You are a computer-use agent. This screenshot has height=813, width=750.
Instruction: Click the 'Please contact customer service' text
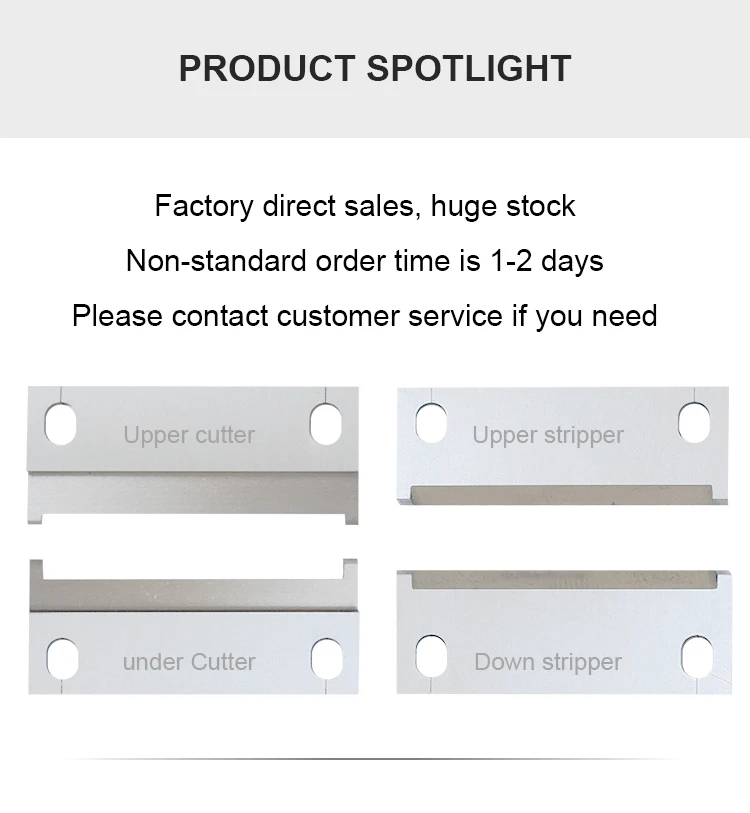[287, 316]
